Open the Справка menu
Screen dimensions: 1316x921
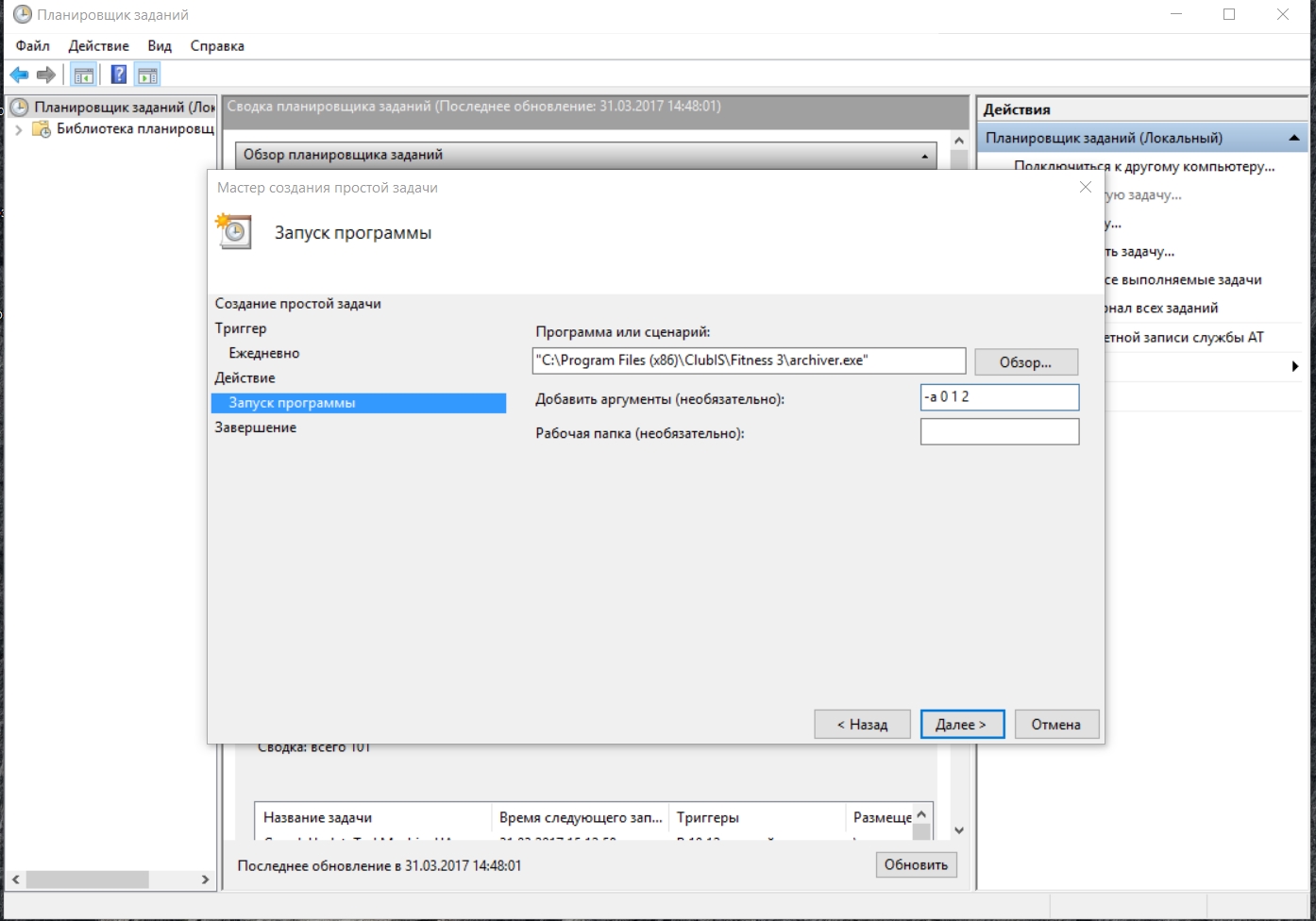point(217,45)
